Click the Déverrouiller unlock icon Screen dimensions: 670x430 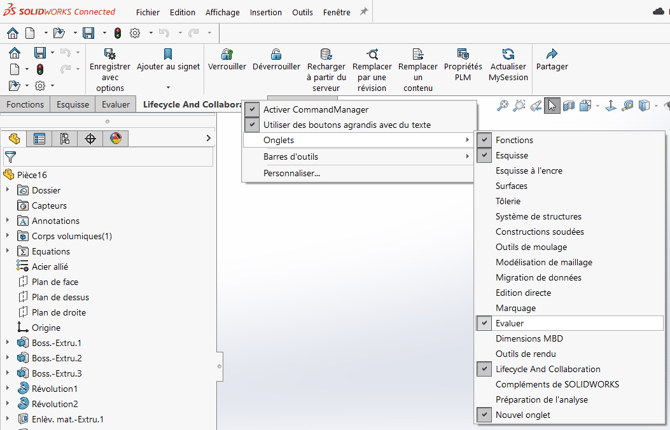click(x=276, y=54)
